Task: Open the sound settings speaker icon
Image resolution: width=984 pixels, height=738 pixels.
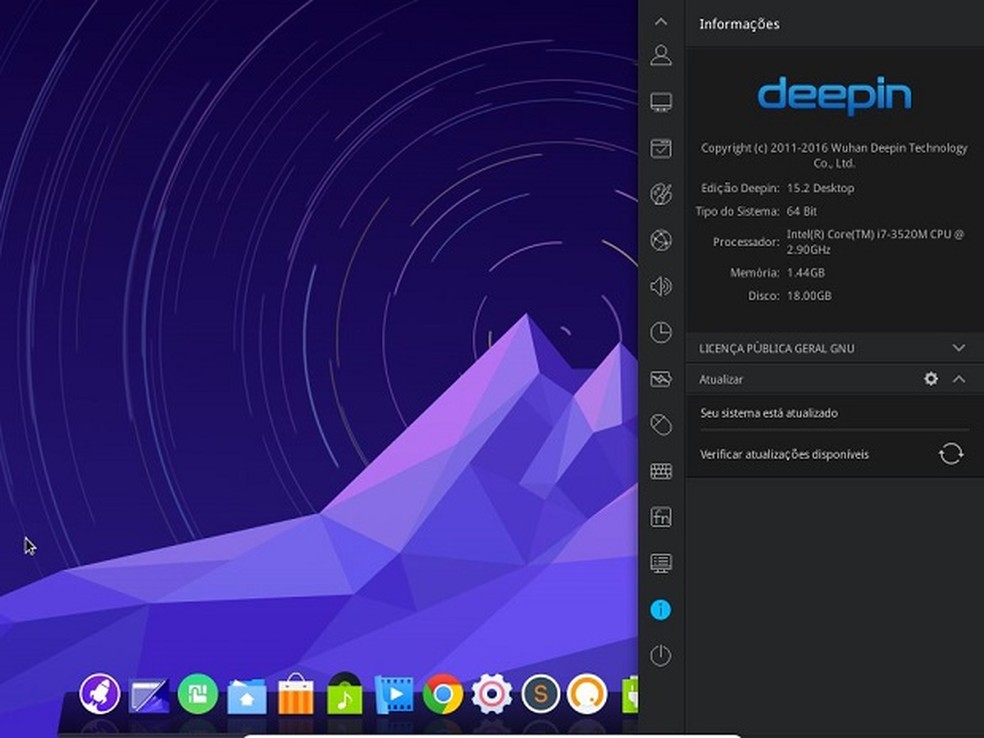Action: 661,287
